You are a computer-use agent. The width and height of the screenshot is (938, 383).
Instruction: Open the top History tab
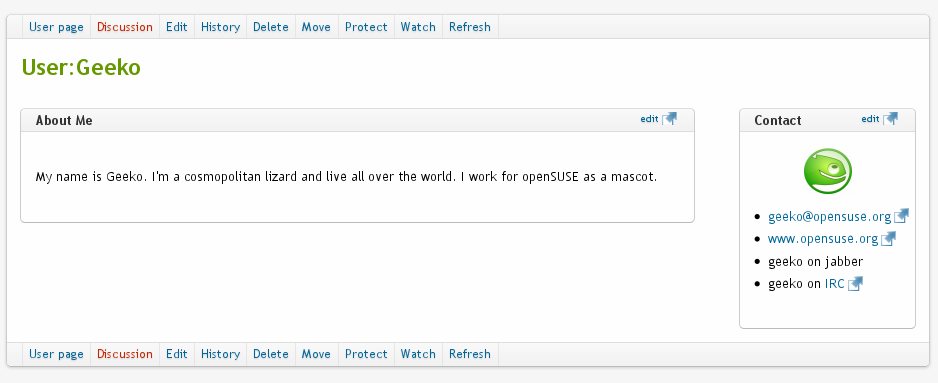click(220, 27)
